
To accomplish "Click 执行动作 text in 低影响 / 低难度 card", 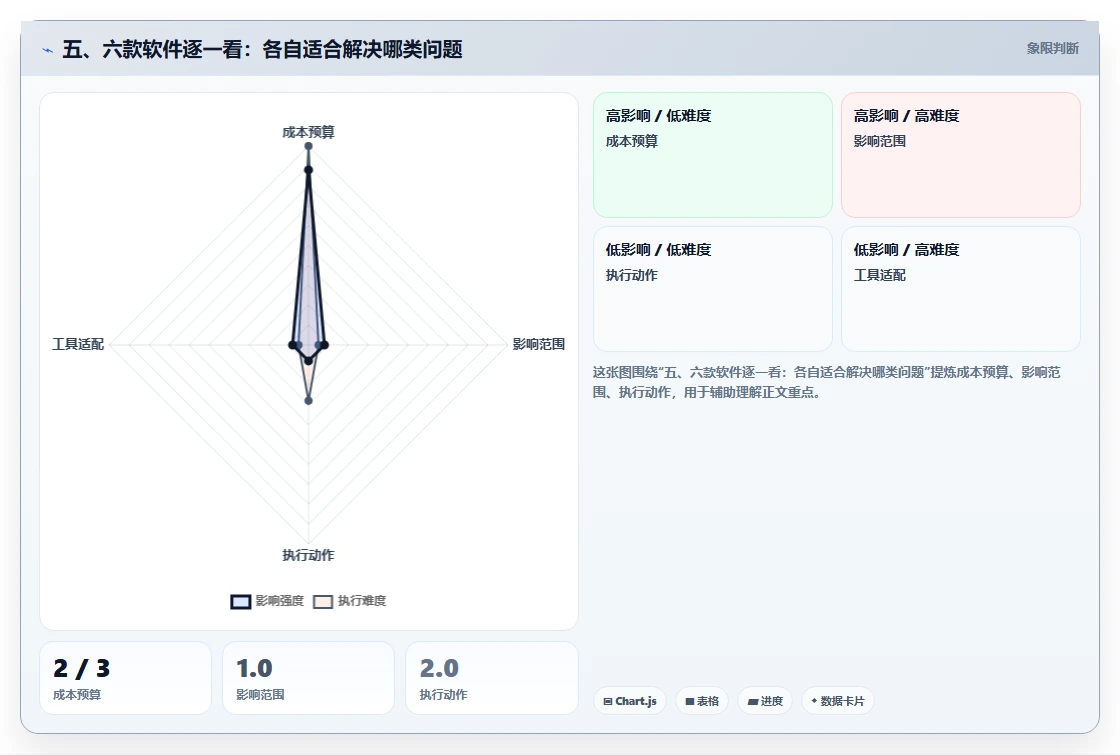I will [x=632, y=275].
